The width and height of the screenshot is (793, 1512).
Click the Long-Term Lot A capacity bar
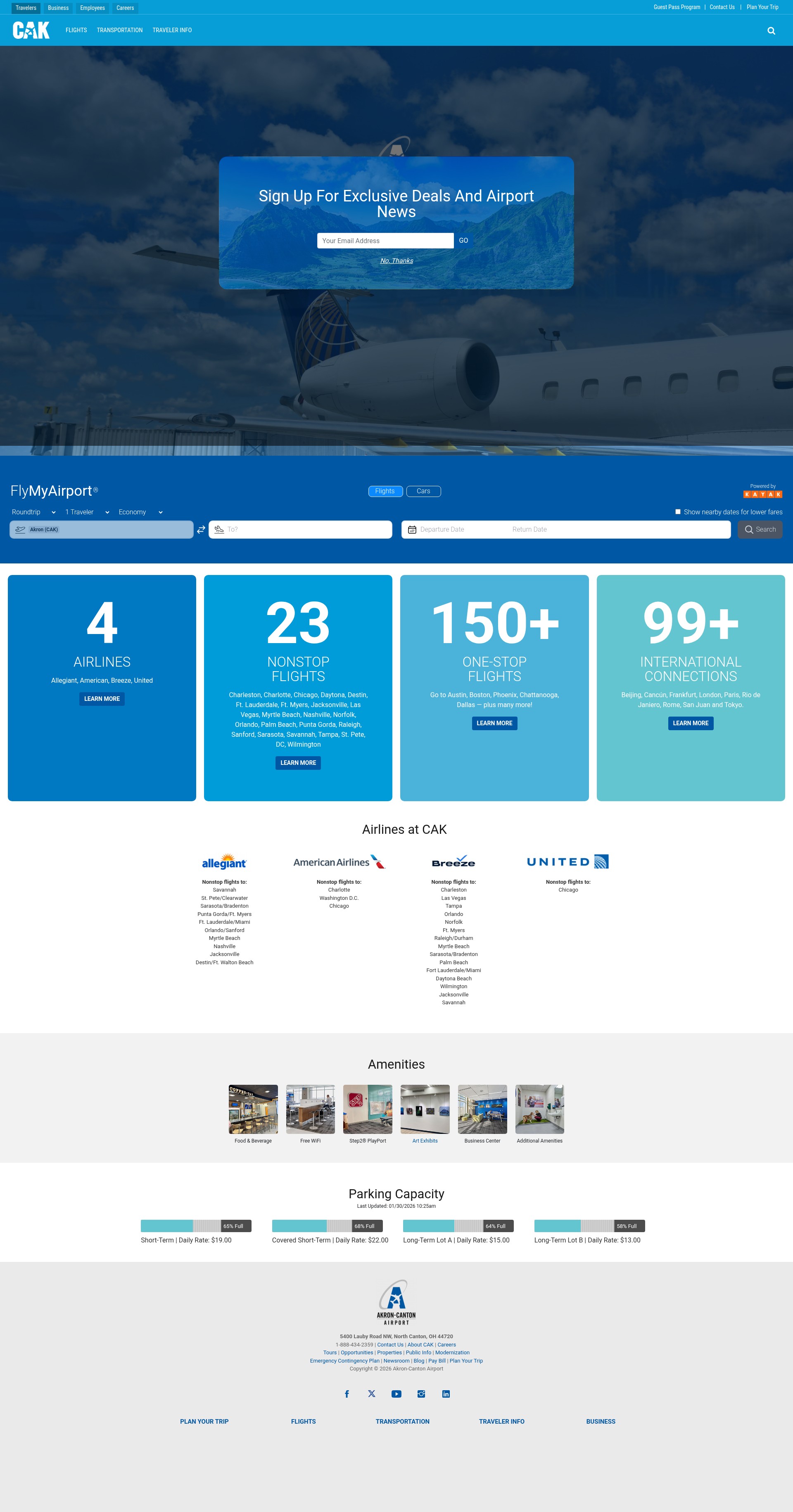click(x=458, y=1226)
